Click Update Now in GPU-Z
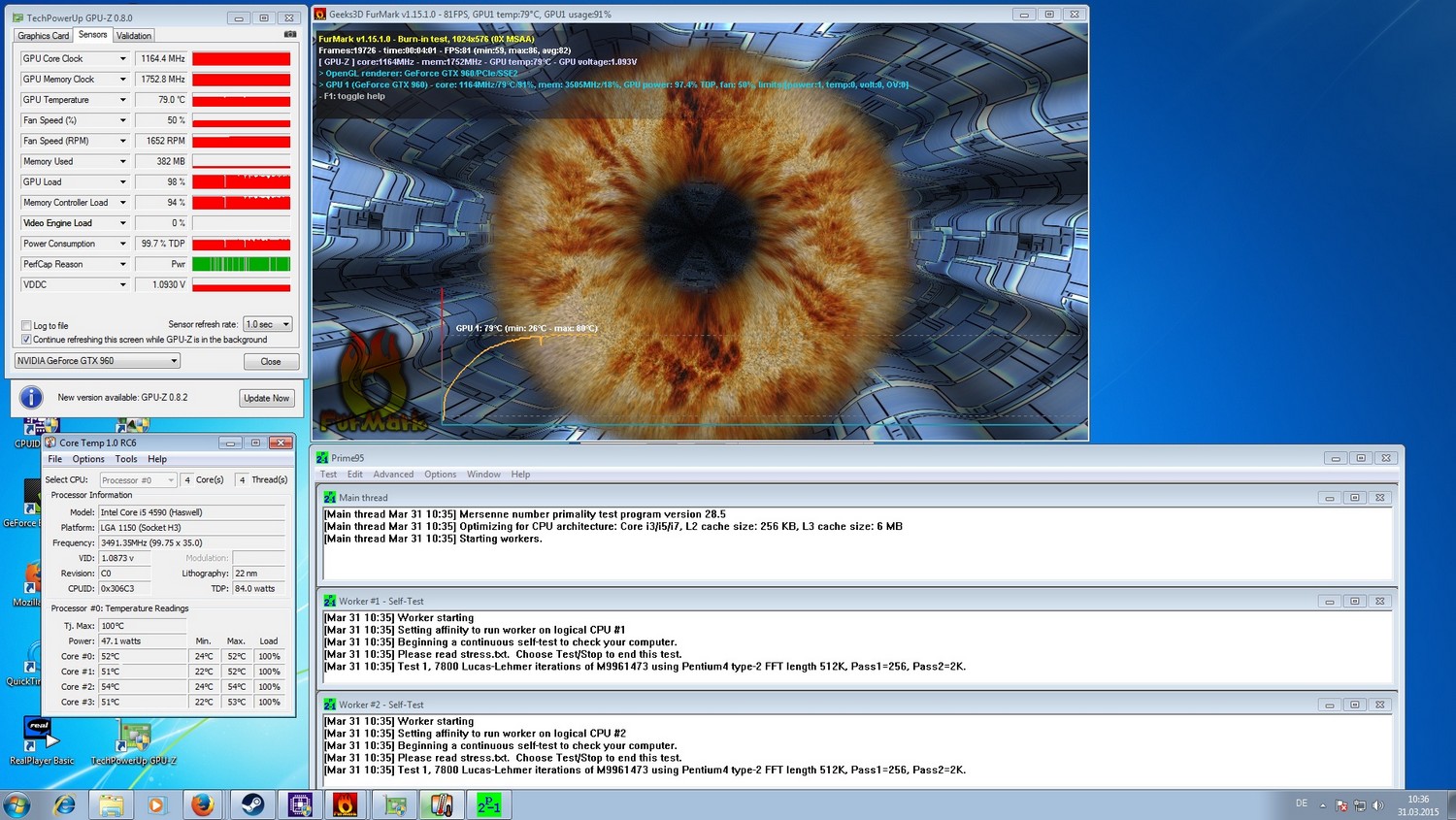The width and height of the screenshot is (1456, 820). (267, 398)
